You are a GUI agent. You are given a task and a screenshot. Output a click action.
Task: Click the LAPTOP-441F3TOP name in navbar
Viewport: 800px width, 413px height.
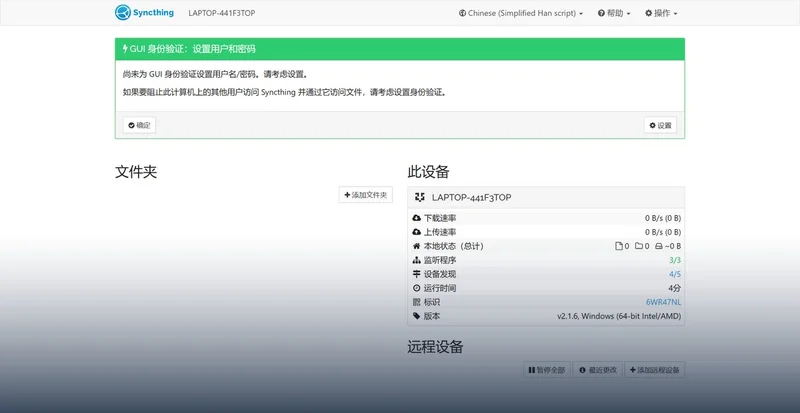221,13
